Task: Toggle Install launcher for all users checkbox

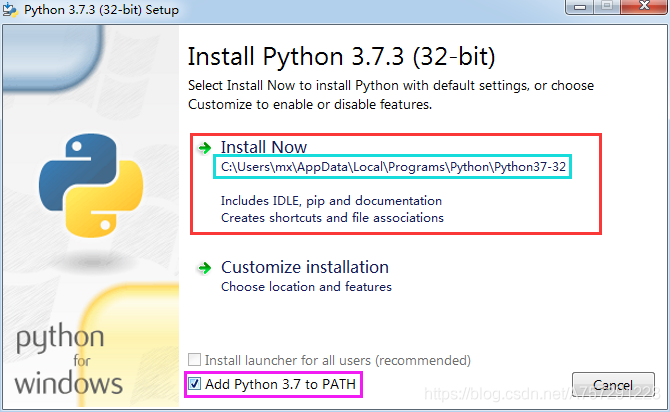Action: pos(194,359)
